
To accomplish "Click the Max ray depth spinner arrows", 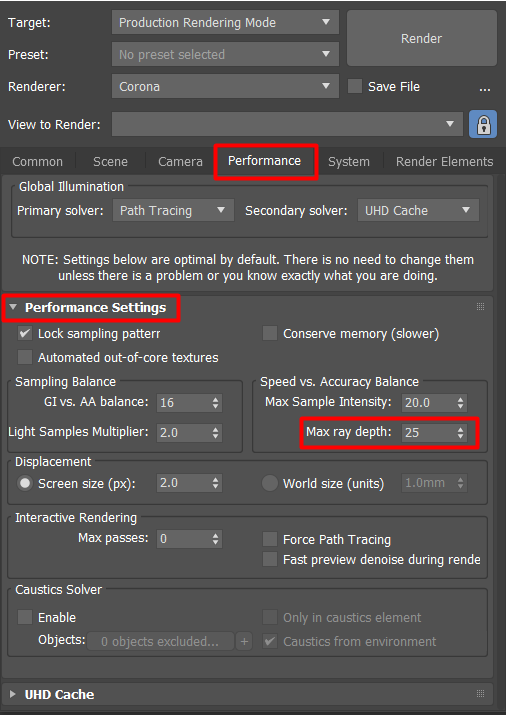I will coord(460,432).
